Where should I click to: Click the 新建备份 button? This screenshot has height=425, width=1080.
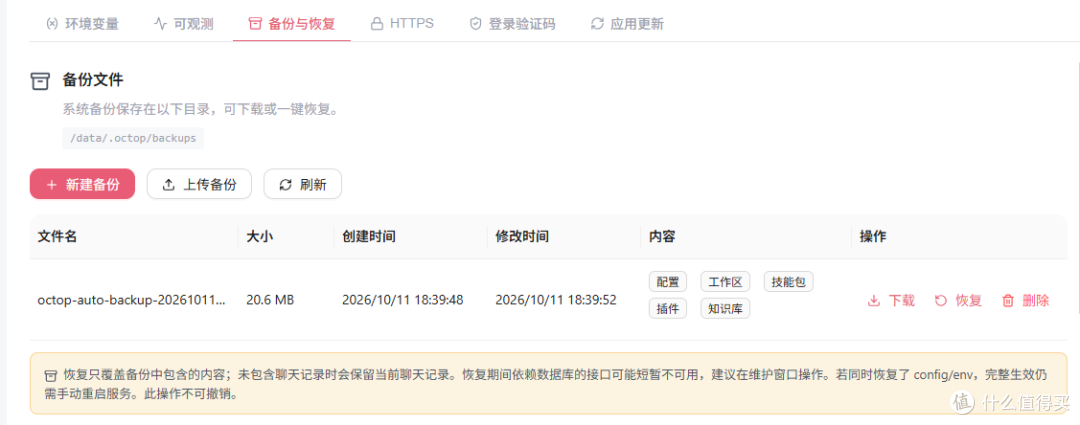click(x=82, y=184)
